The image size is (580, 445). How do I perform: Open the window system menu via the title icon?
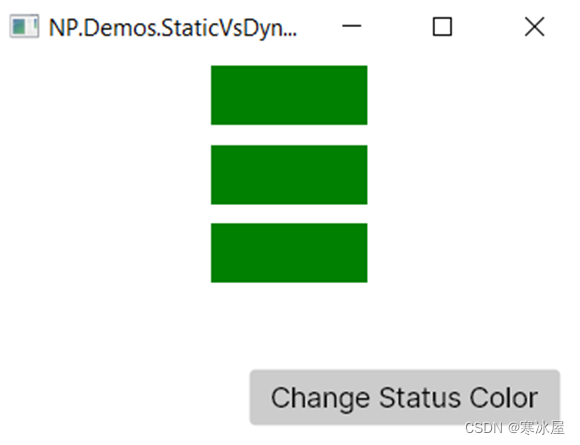pyautogui.click(x=24, y=26)
